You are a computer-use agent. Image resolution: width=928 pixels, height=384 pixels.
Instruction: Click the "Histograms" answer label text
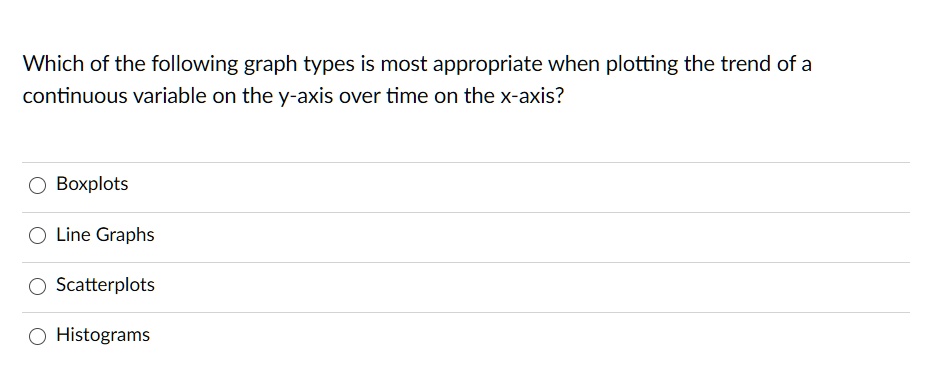[103, 335]
